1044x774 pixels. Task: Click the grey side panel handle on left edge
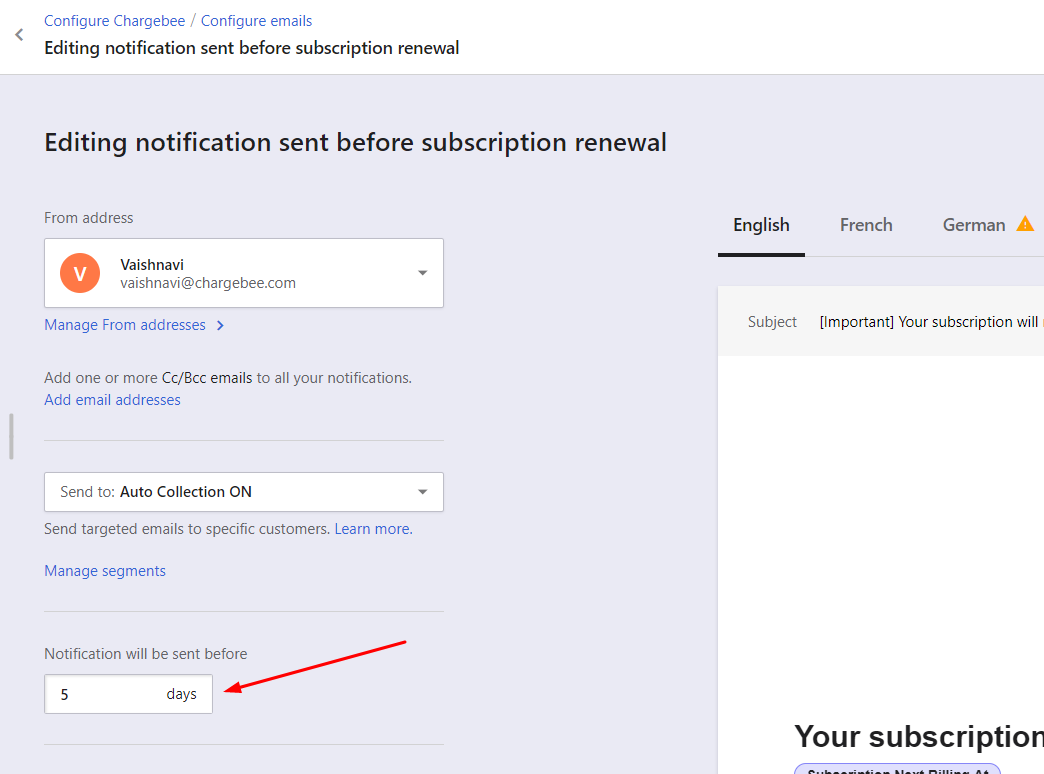click(x=11, y=436)
